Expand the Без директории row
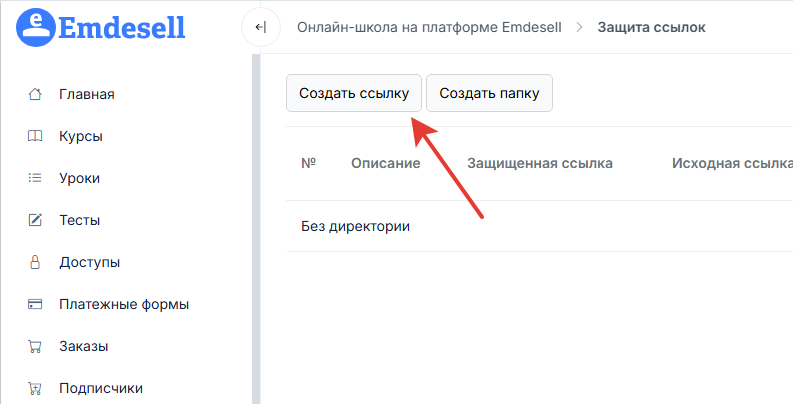The image size is (793, 404). point(355,226)
